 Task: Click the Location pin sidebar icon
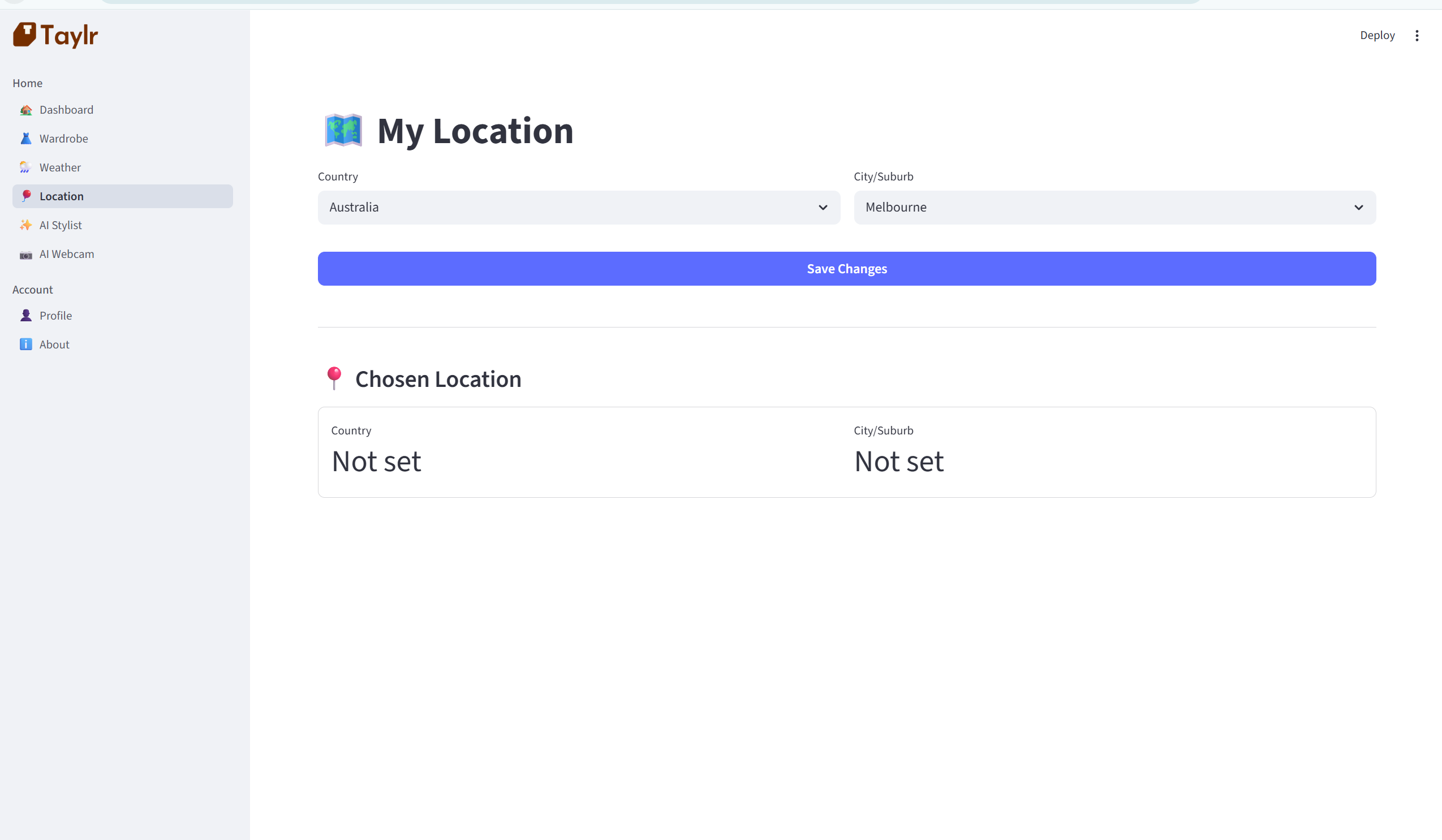coord(26,196)
